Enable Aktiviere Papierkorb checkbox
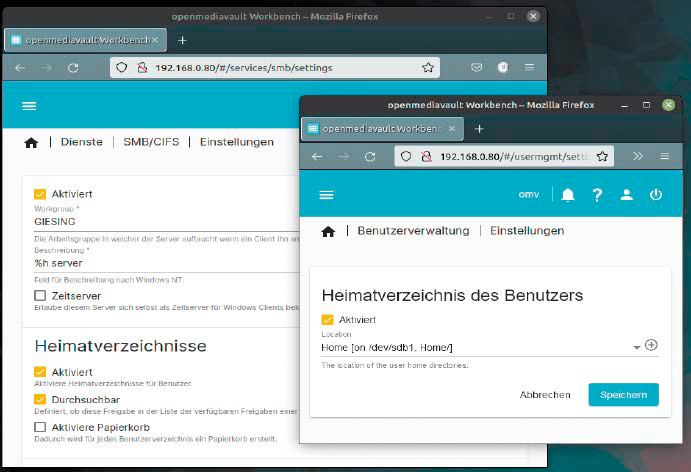 pos(40,427)
